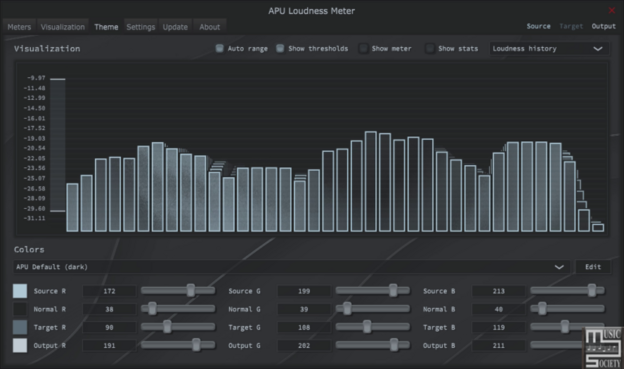624x369 pixels.
Task: Click the Output R slider handle
Action: [196, 345]
